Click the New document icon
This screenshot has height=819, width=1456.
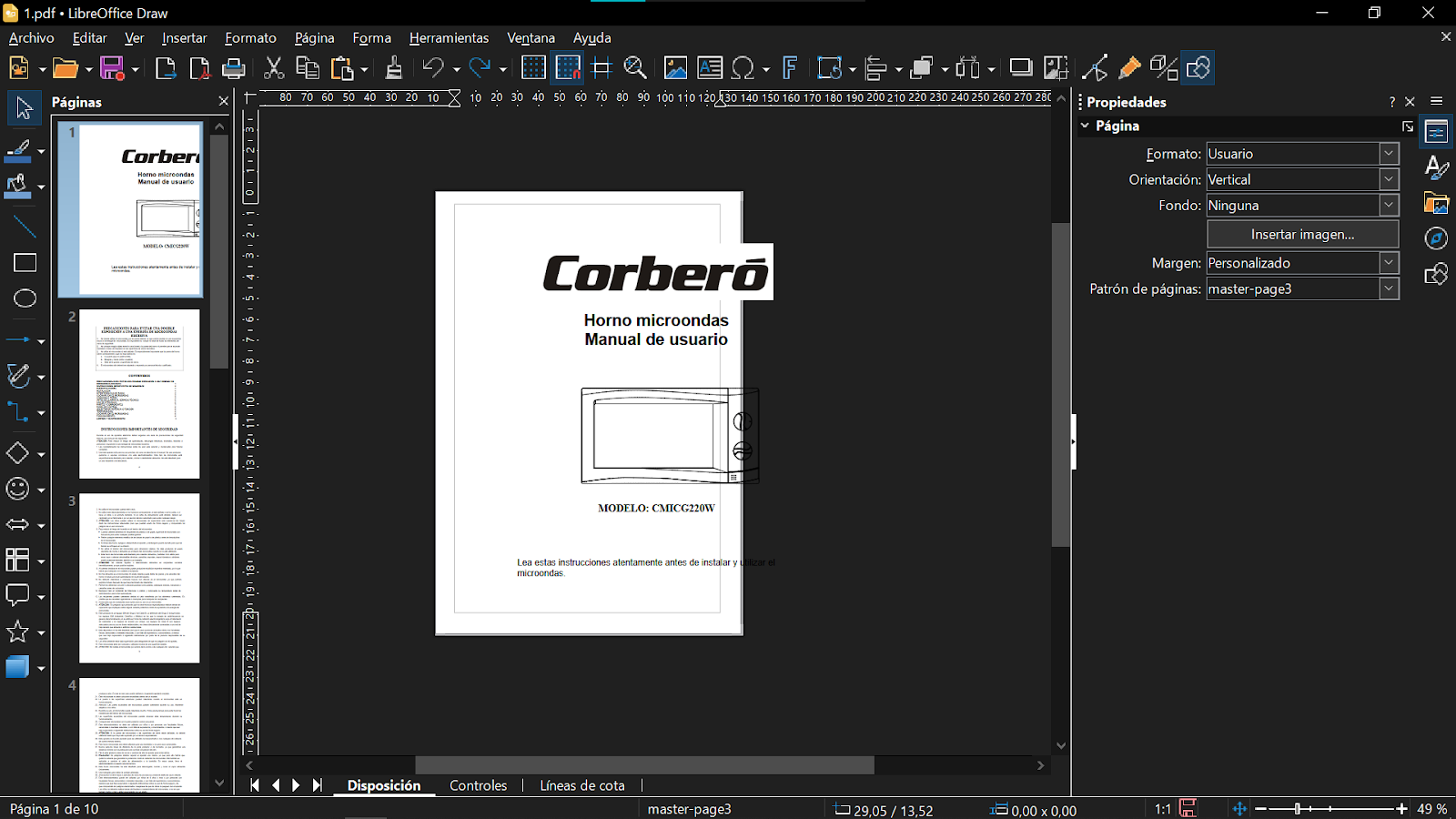click(19, 68)
